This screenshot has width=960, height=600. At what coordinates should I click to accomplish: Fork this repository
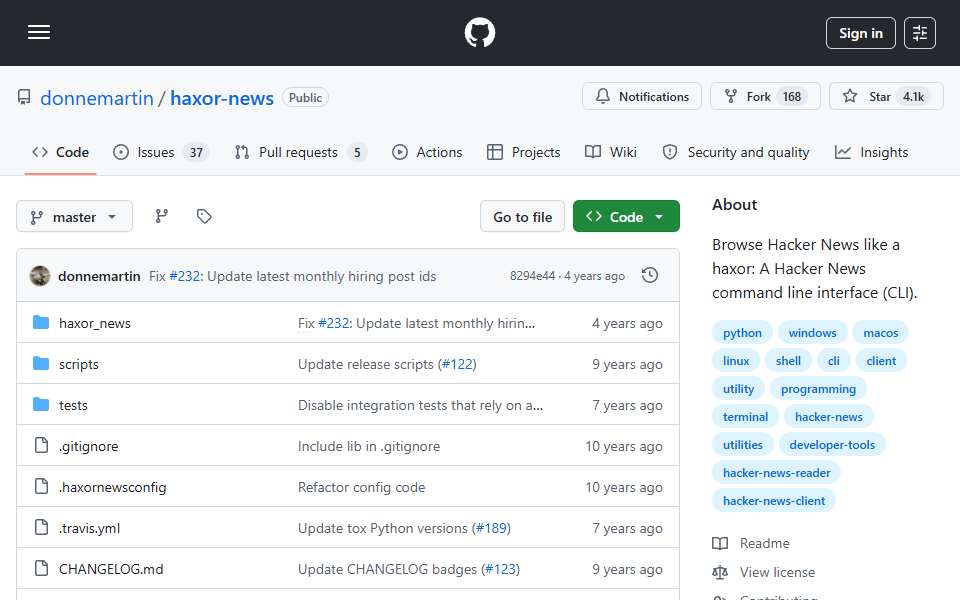click(765, 96)
